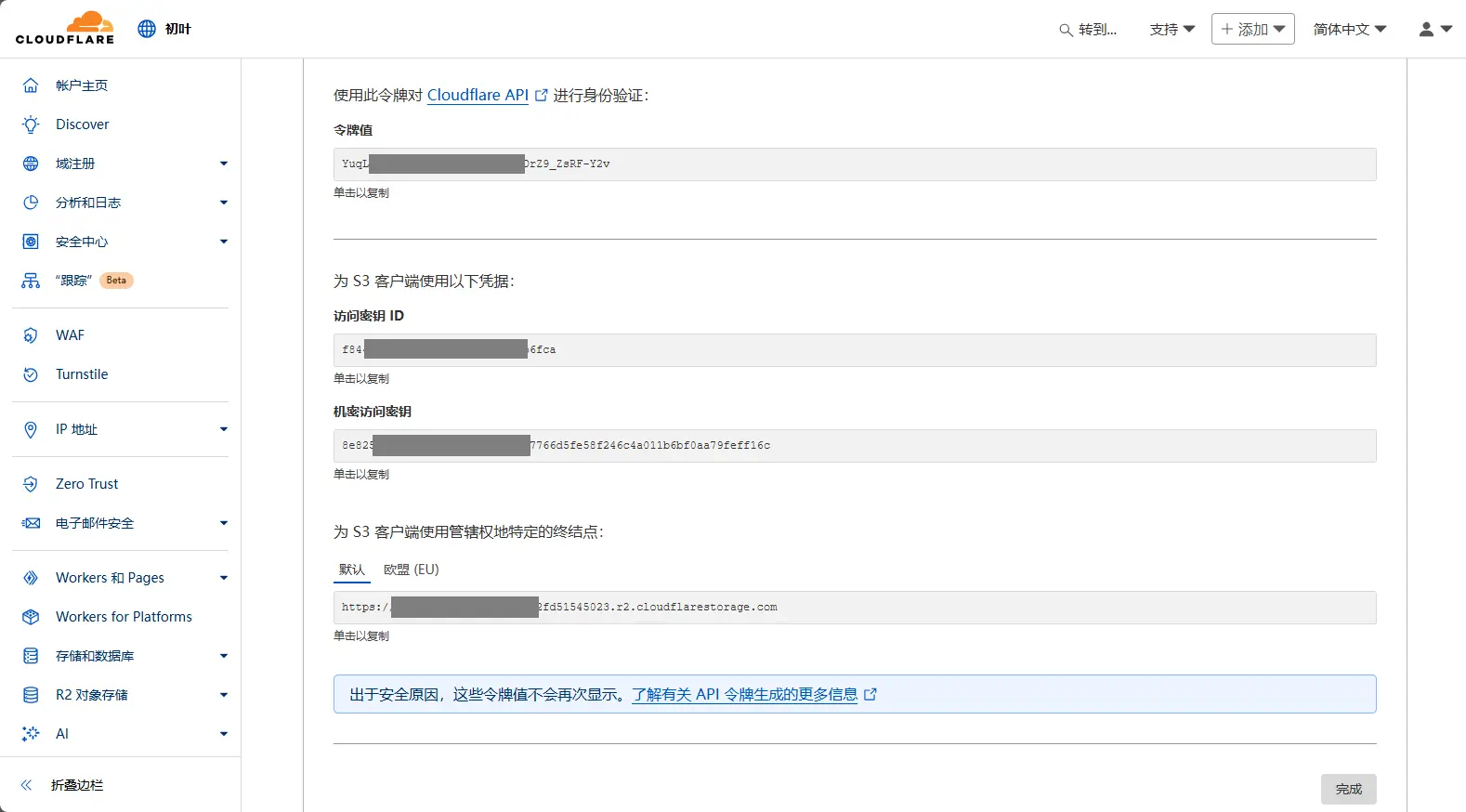Click the Cloudflare logo
Screen dimensions: 1466x812
point(65,28)
